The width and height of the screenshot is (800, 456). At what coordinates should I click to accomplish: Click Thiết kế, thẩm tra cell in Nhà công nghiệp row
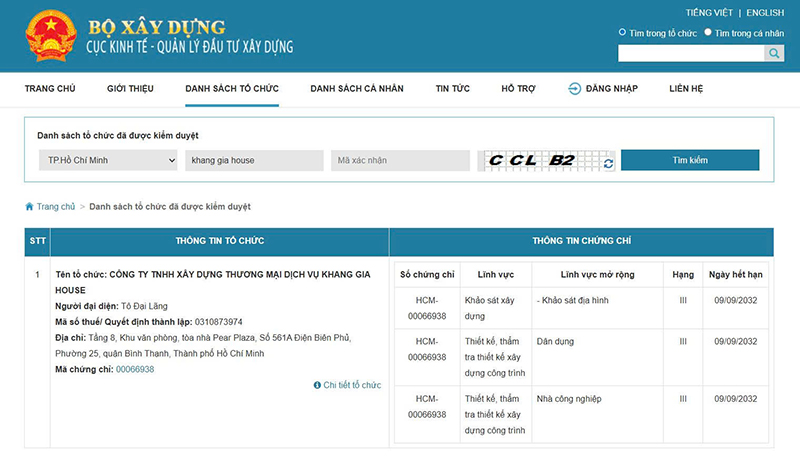tap(495, 414)
